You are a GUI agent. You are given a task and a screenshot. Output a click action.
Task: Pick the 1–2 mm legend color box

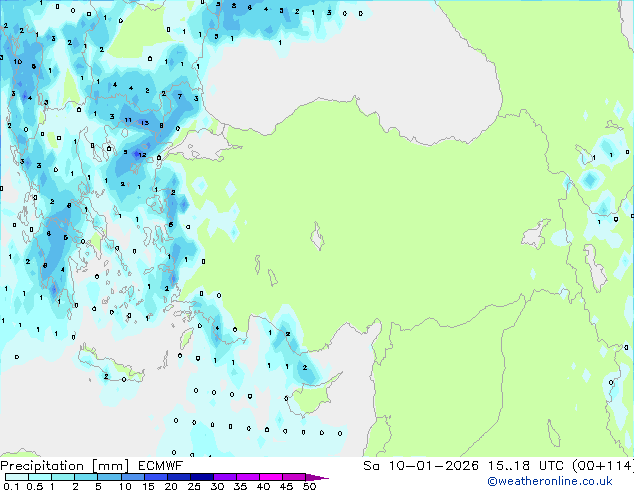tap(63, 477)
